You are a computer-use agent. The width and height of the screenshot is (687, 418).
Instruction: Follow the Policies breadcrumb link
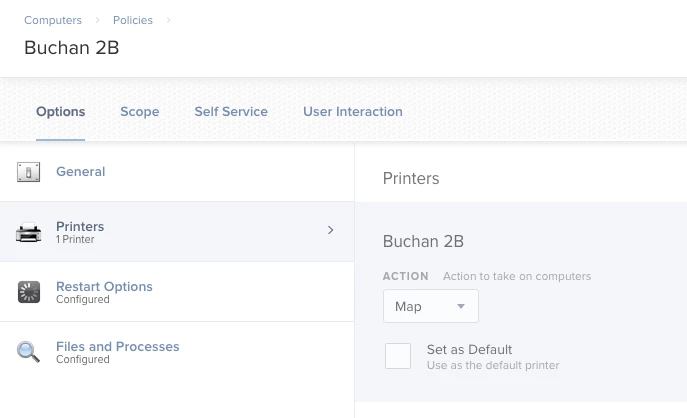(133, 20)
